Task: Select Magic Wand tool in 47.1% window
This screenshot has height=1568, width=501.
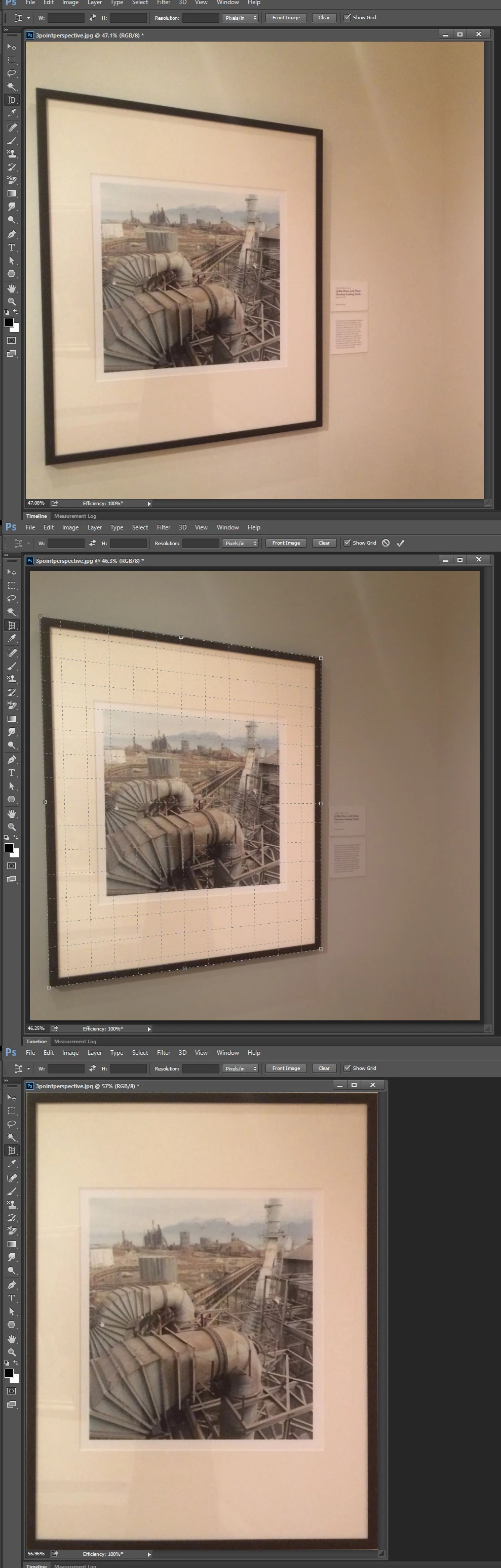Action: coord(12,87)
